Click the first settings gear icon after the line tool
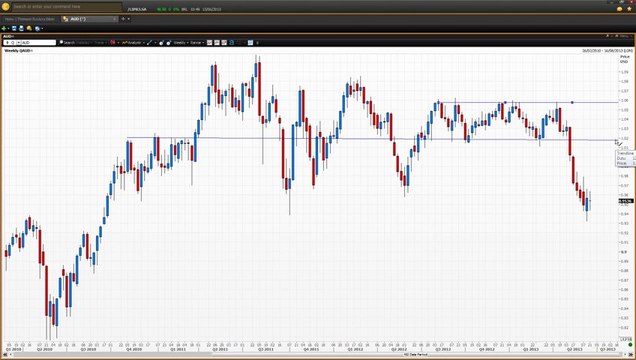 [x=161, y=43]
